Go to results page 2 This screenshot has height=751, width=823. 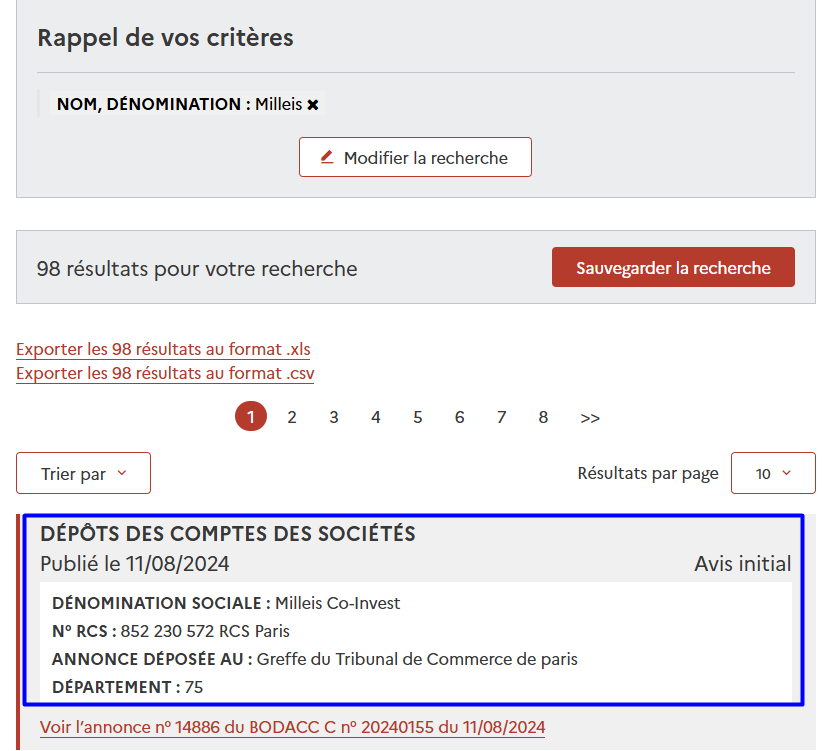[x=292, y=417]
